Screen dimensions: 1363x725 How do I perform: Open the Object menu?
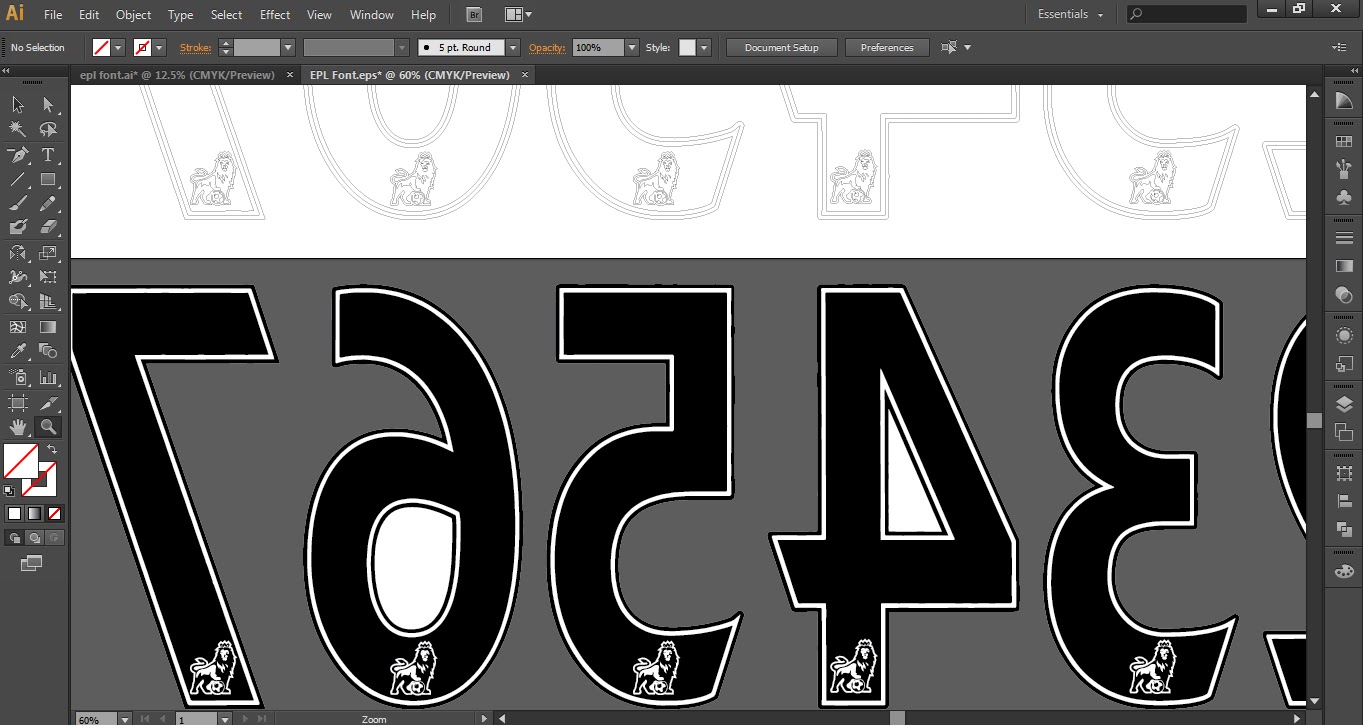133,15
